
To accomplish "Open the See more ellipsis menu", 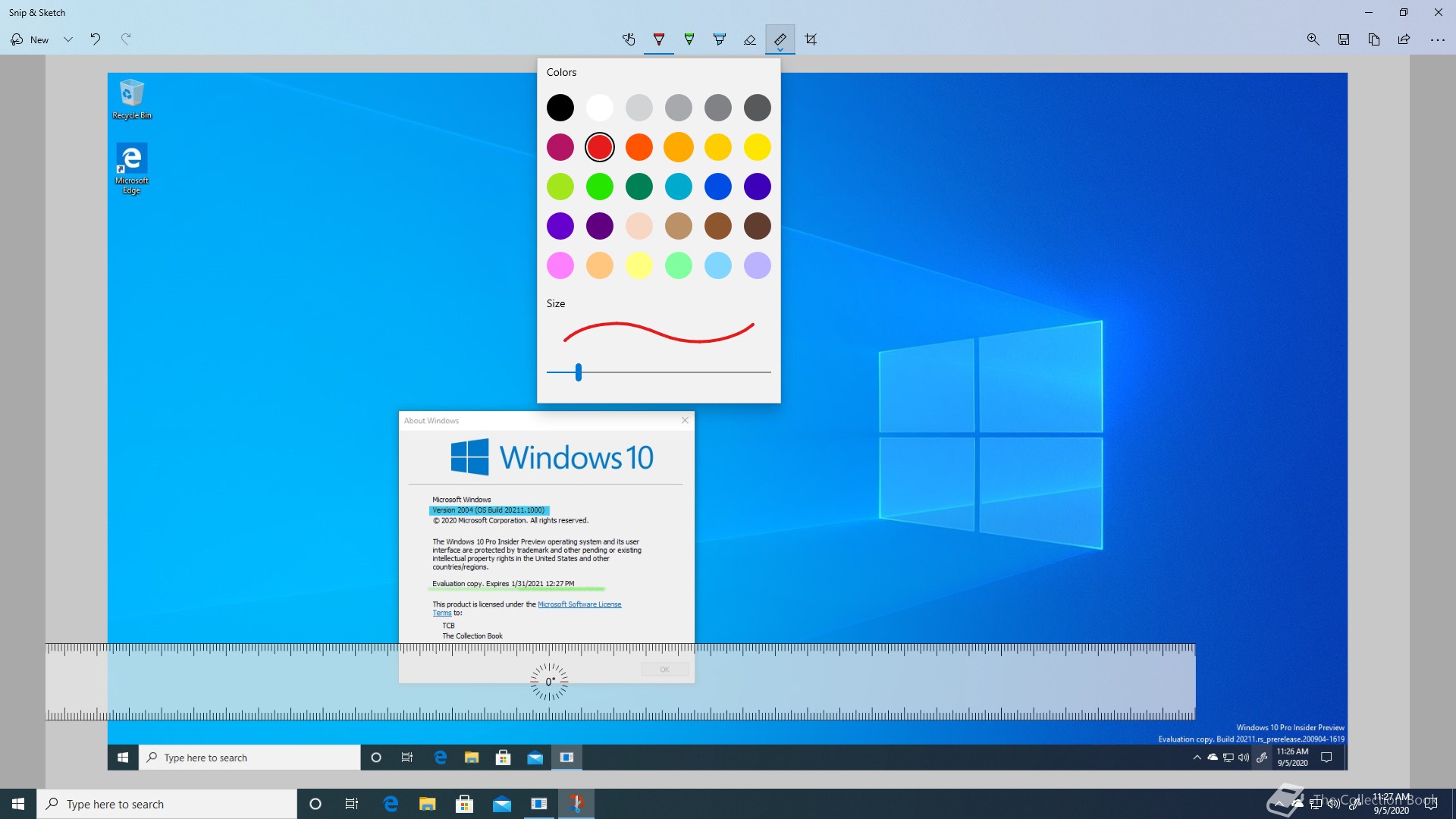I will [1437, 39].
